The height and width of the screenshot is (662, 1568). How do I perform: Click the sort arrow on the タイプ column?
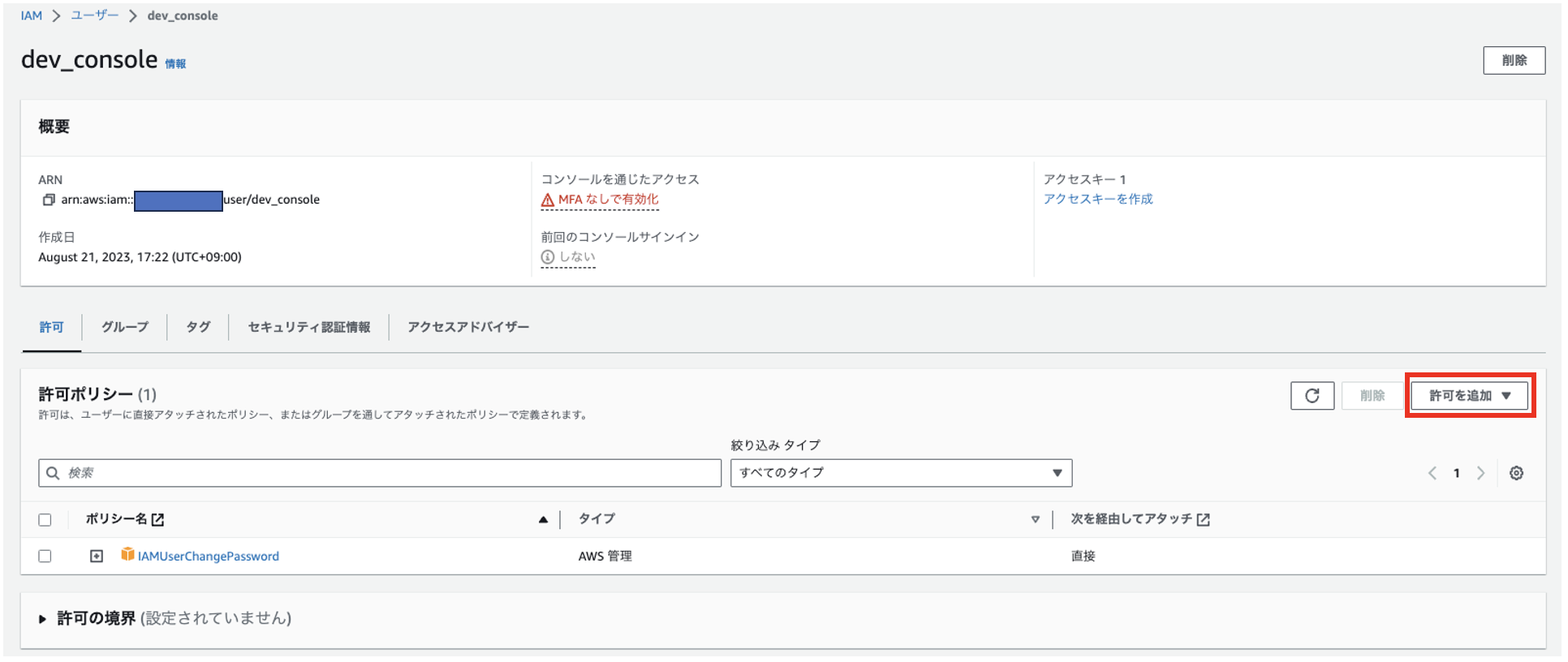(1035, 520)
